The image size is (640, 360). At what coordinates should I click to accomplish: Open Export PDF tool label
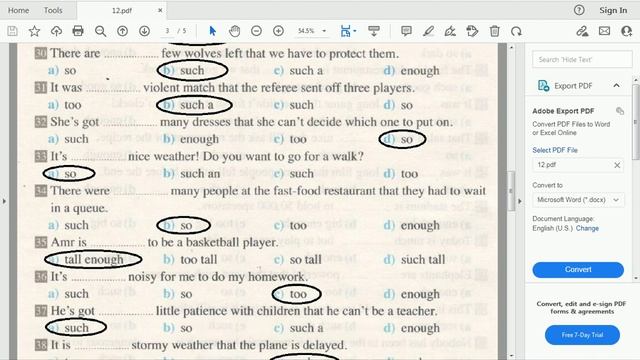click(x=573, y=86)
